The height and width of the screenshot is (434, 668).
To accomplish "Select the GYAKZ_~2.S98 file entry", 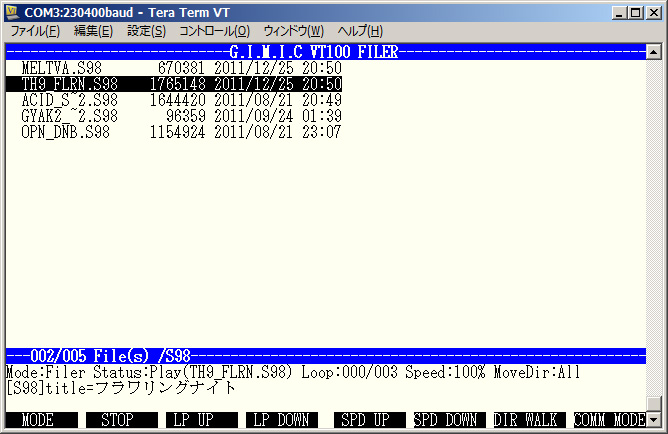I will 69,116.
